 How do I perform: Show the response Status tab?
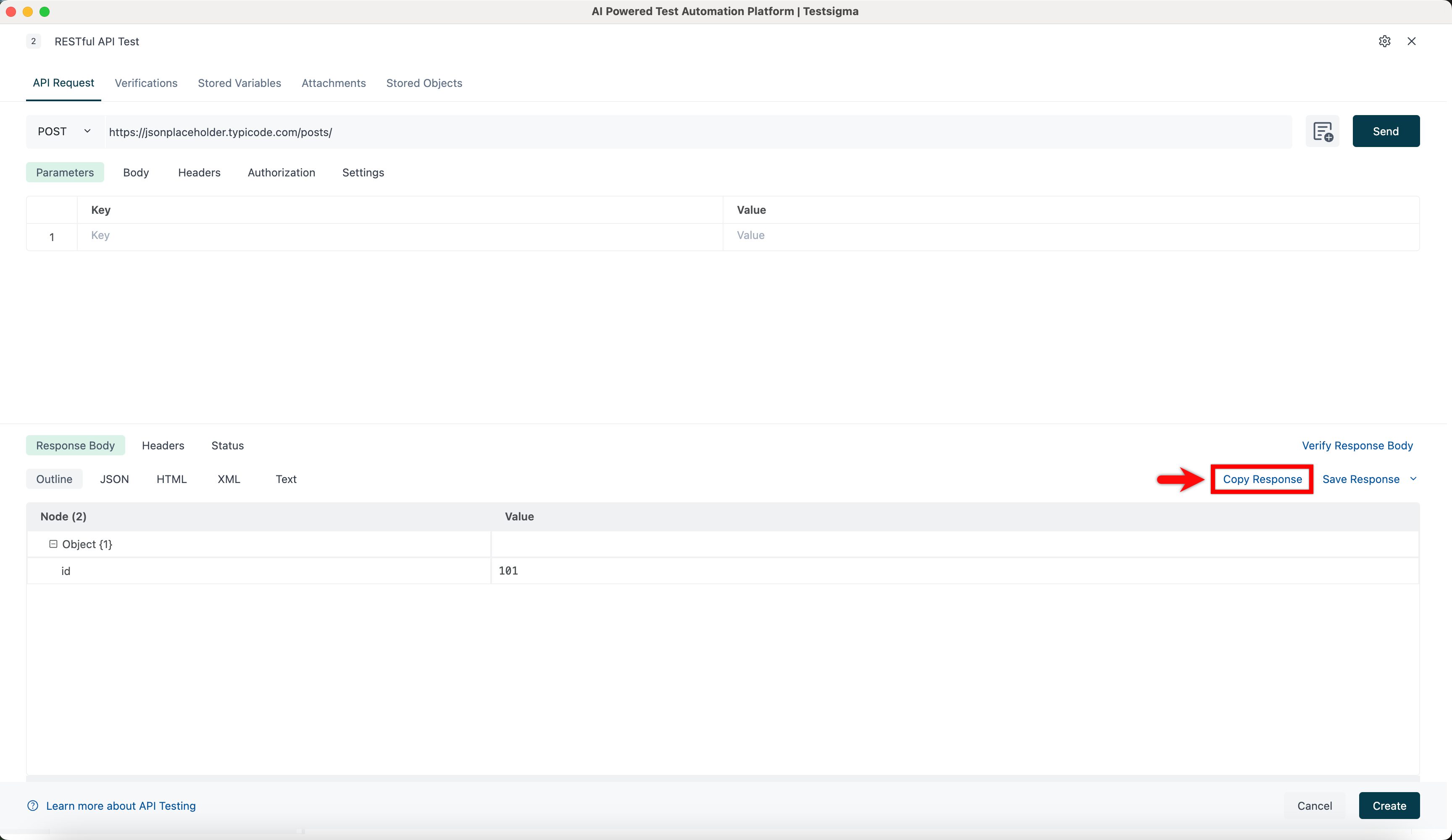pyautogui.click(x=227, y=445)
